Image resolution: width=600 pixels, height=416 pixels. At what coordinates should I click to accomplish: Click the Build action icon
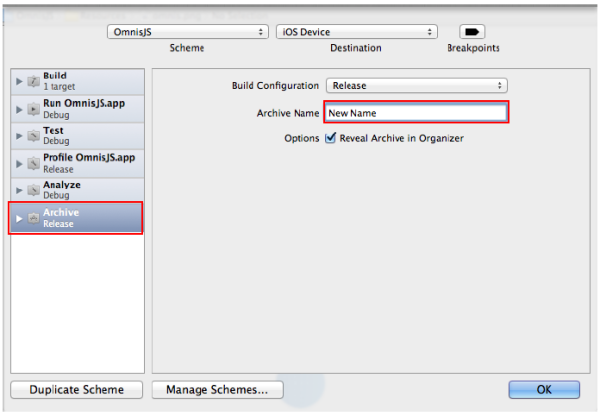[x=33, y=80]
